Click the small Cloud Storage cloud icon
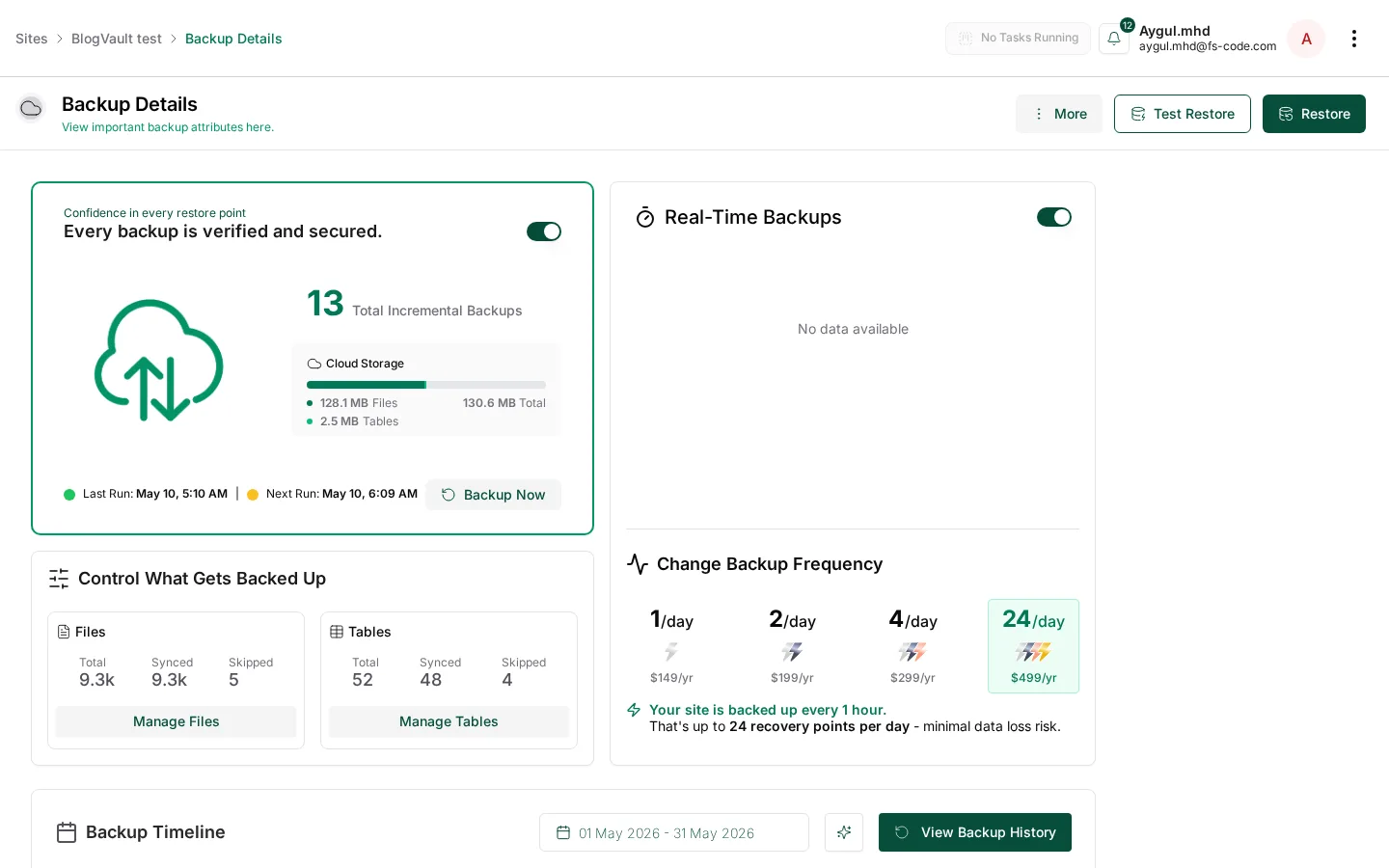Viewport: 1389px width, 868px height. coord(314,364)
